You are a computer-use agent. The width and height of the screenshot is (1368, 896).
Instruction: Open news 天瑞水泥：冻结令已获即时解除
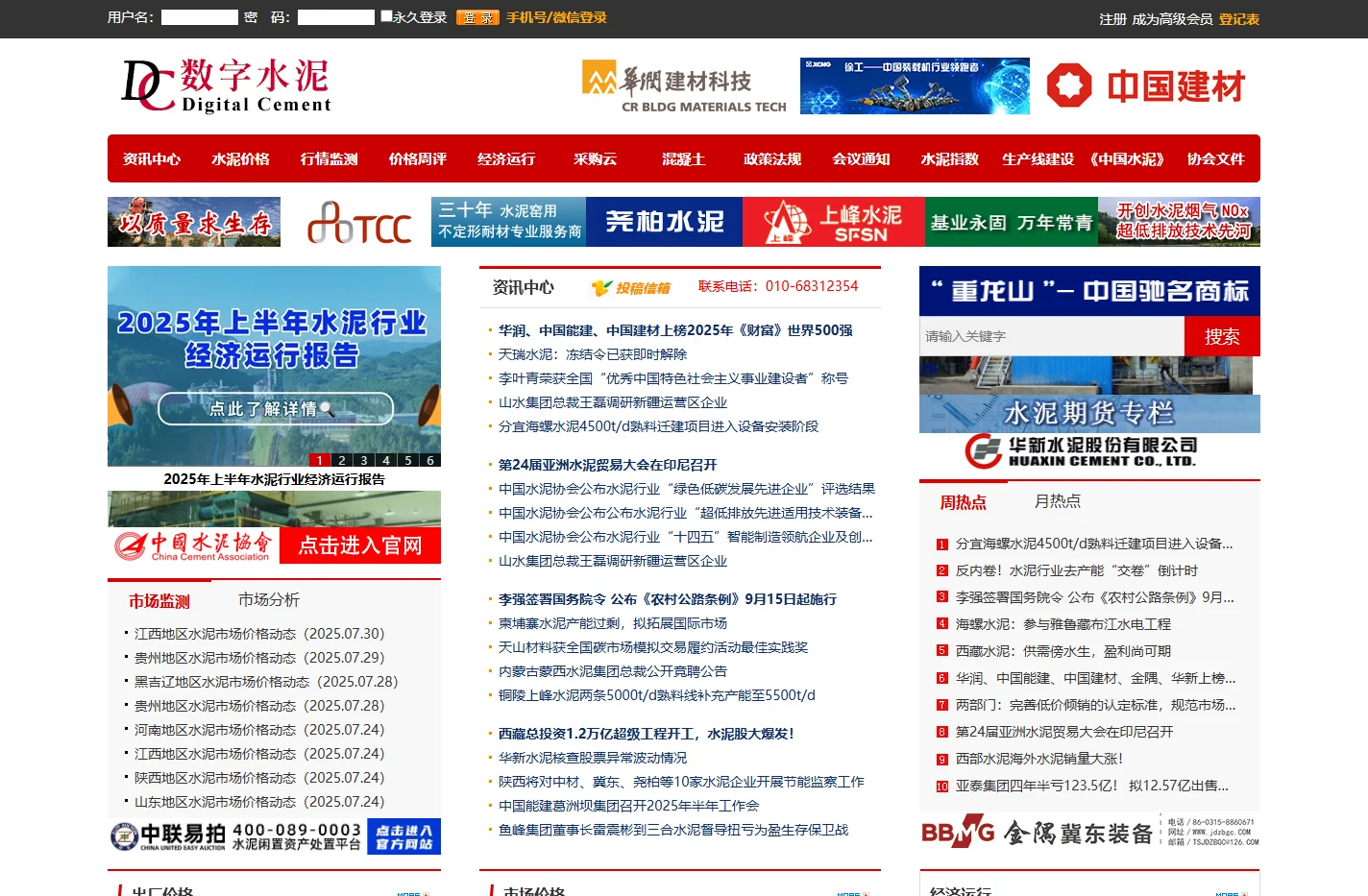point(593,354)
